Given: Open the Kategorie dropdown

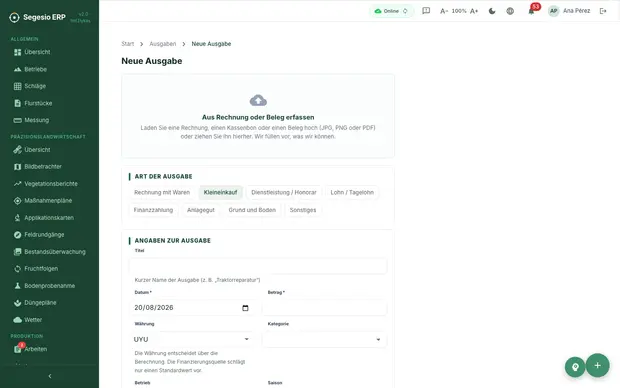Looking at the screenshot, I should click(x=324, y=339).
